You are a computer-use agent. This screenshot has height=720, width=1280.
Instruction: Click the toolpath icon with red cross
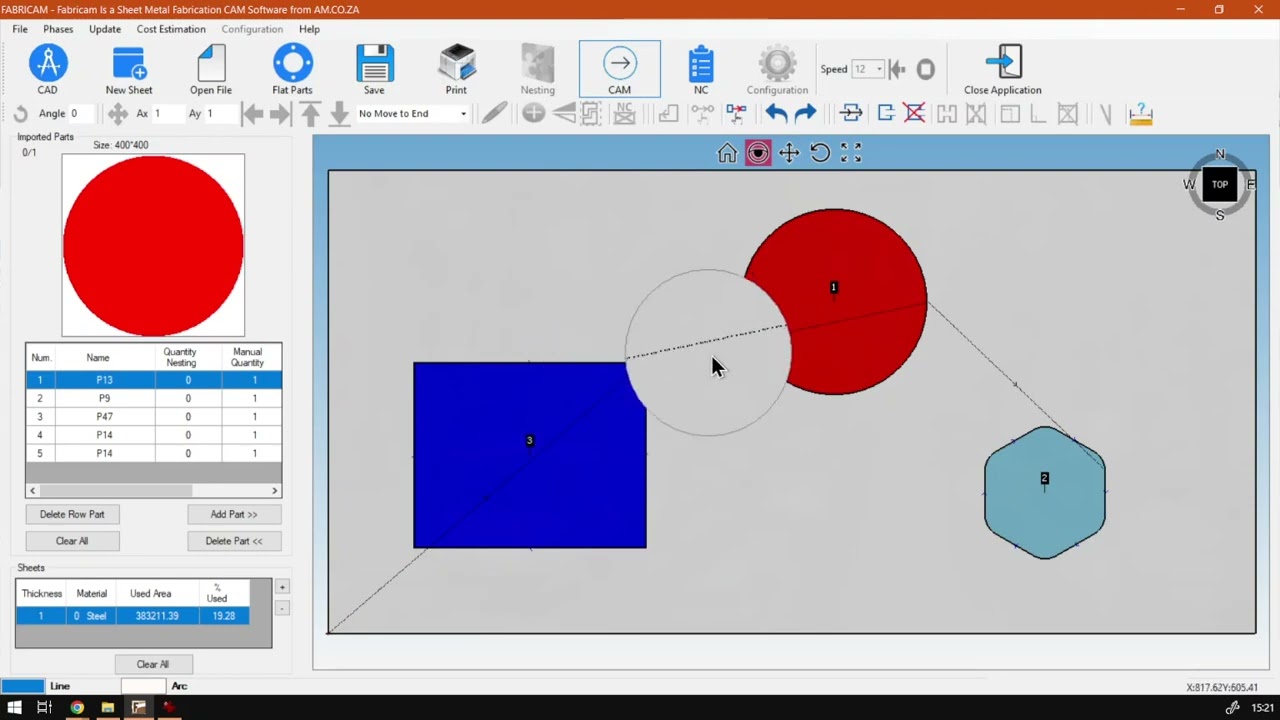coord(736,113)
